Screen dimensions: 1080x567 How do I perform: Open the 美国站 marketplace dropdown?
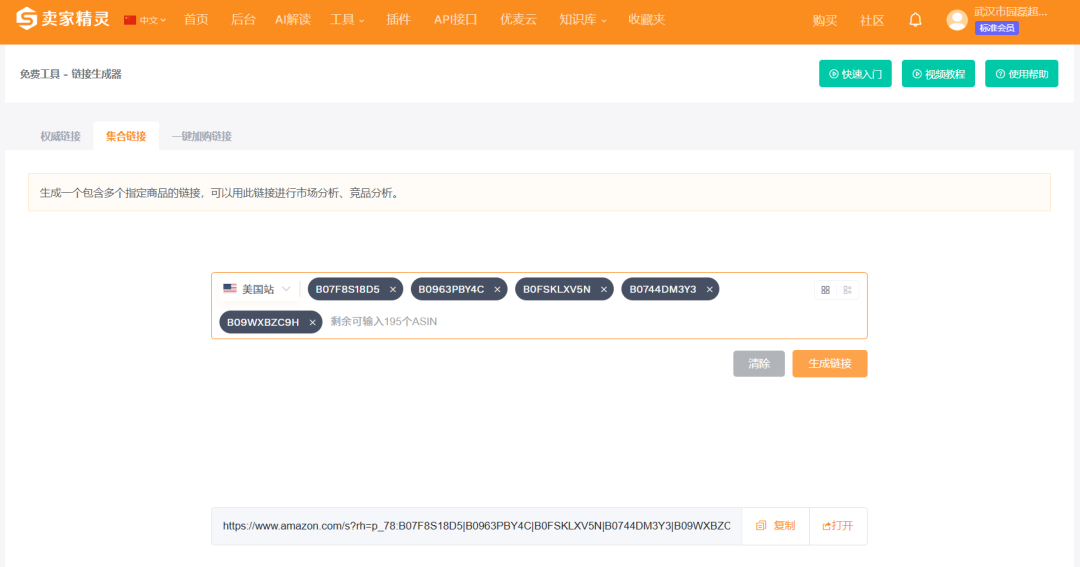pyautogui.click(x=257, y=289)
